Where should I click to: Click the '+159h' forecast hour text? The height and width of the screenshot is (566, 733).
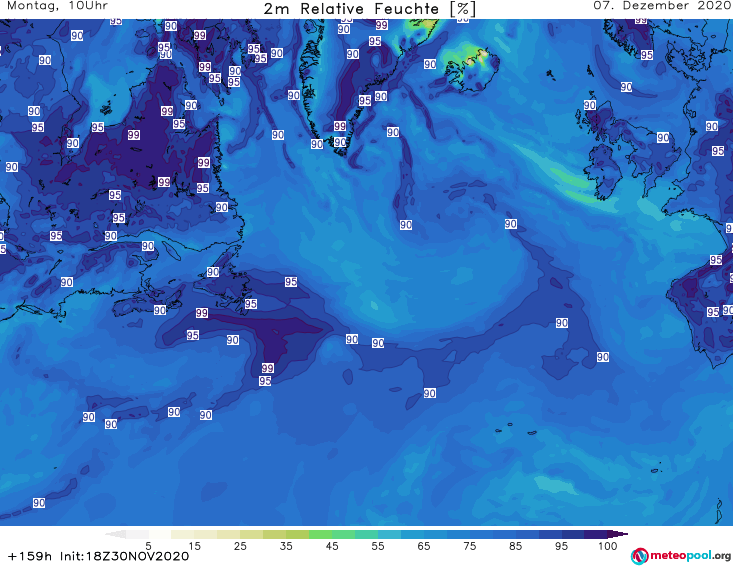(x=30, y=556)
